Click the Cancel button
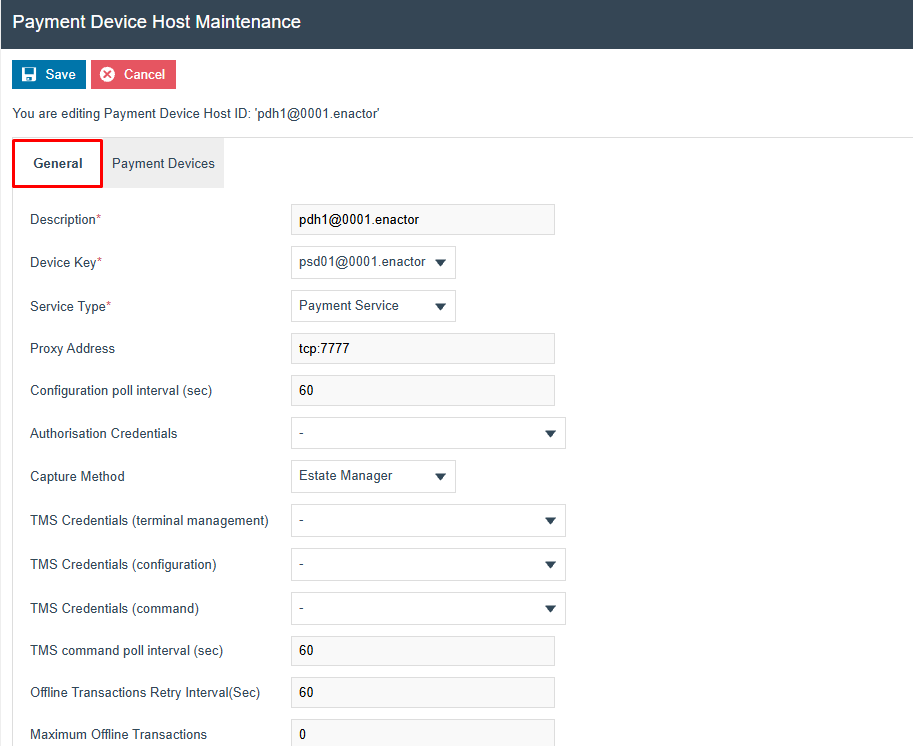Viewport: 913px width, 746px height. coord(133,75)
